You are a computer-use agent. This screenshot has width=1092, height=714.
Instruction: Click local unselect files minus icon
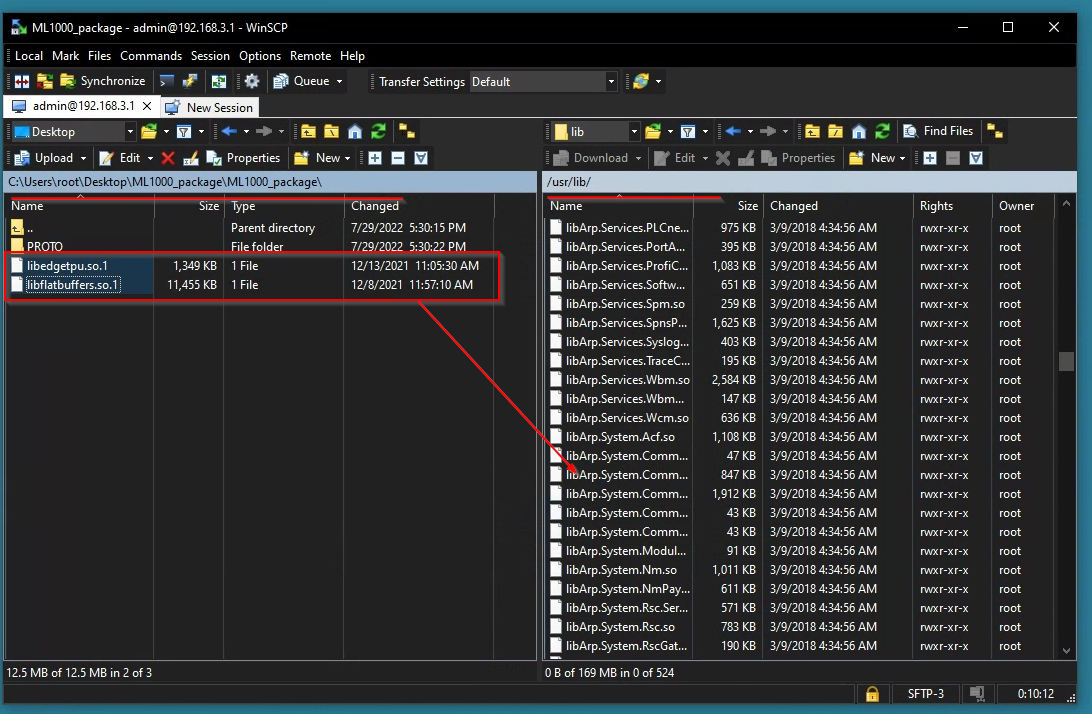(x=398, y=158)
